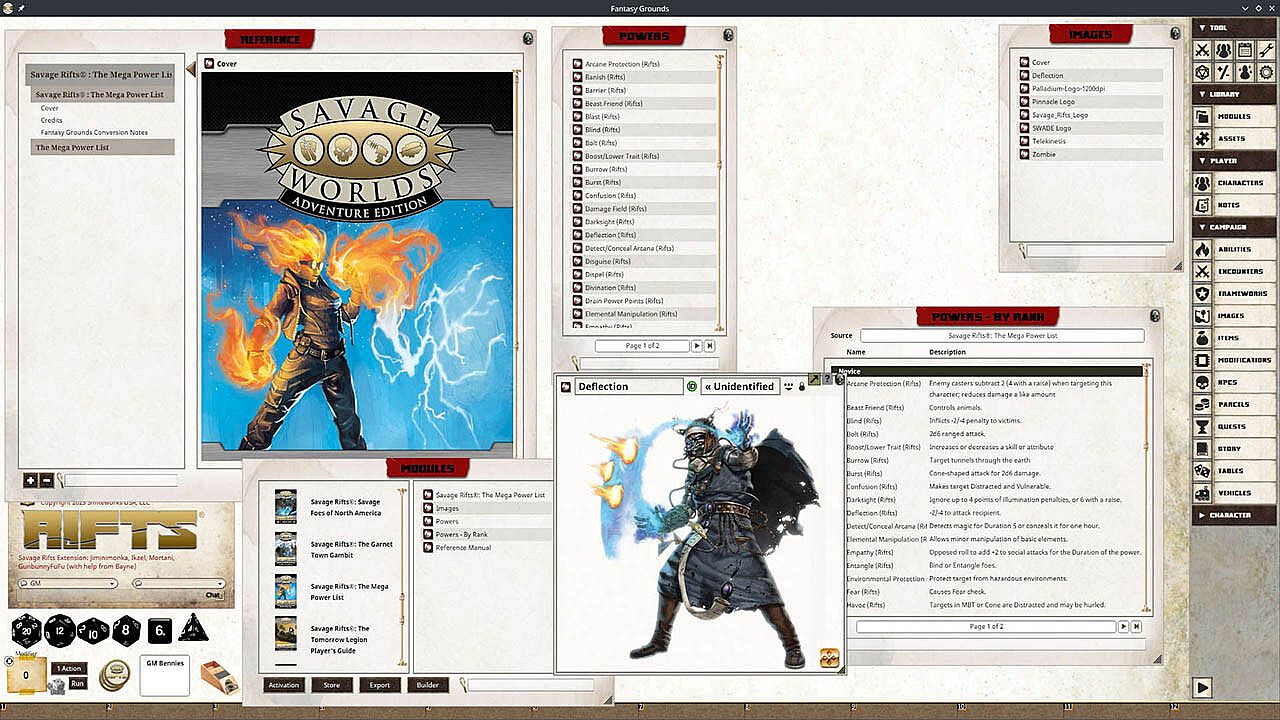Viewport: 1280px width, 720px height.
Task: Click the 1 Action button
Action: coord(68,668)
